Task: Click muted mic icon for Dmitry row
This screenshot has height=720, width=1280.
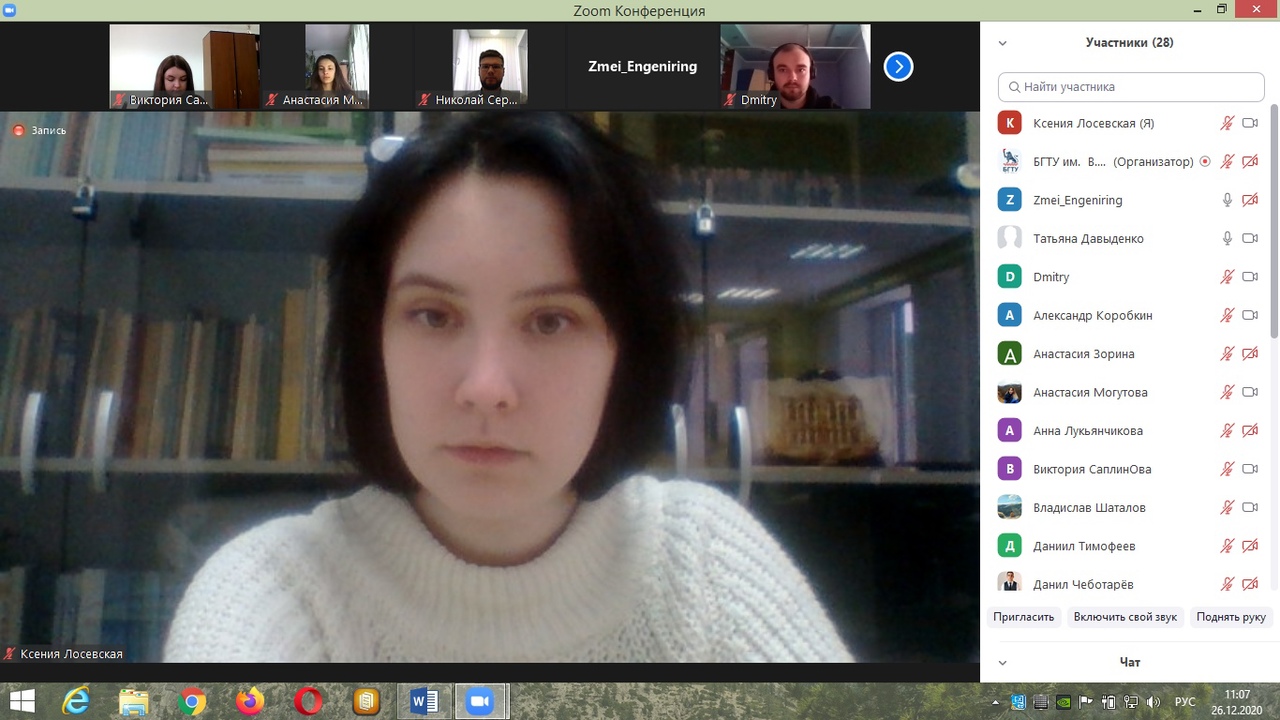Action: (1227, 277)
